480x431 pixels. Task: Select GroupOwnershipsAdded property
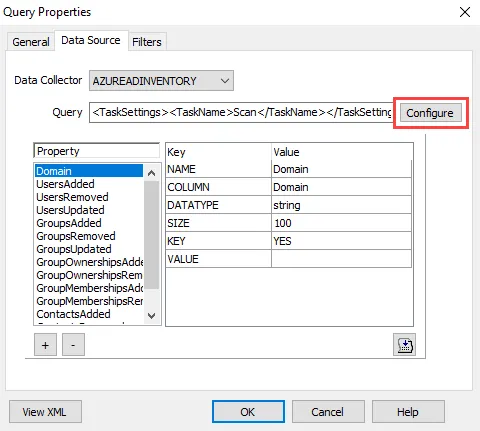pos(89,262)
